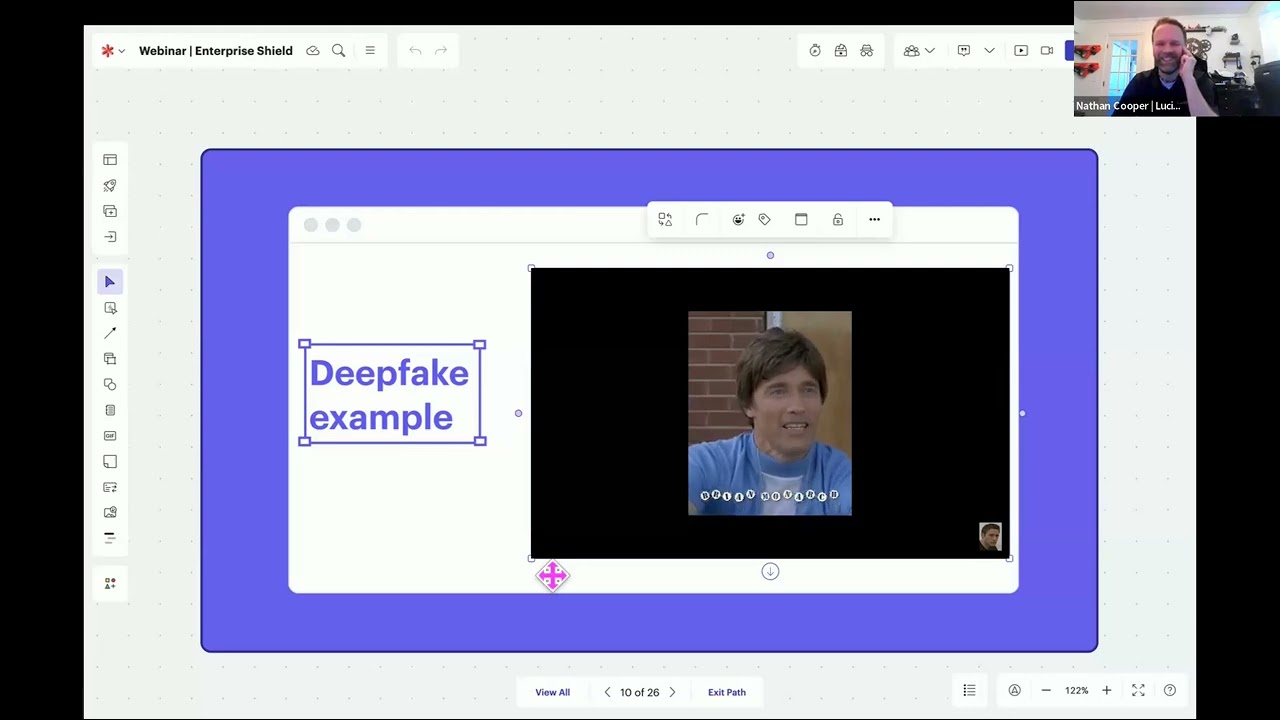This screenshot has height=720, width=1280.
Task: Select the sticky note tool
Action: pyautogui.click(x=110, y=462)
